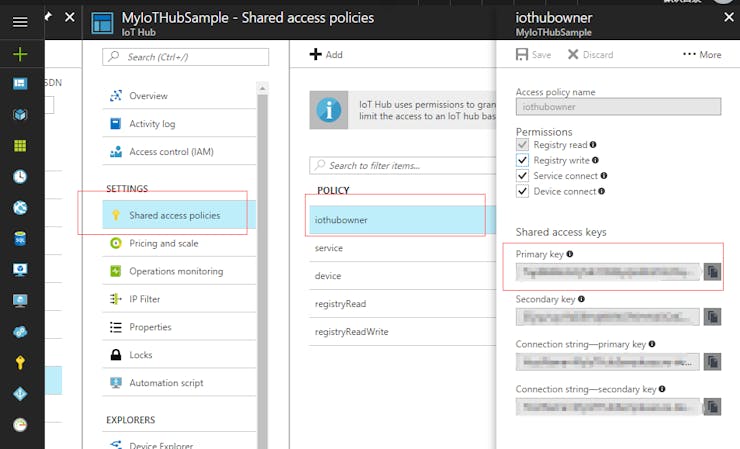Open the Cloud services icon in sidebar
Screen dimensions: 740x449
(x=20, y=332)
